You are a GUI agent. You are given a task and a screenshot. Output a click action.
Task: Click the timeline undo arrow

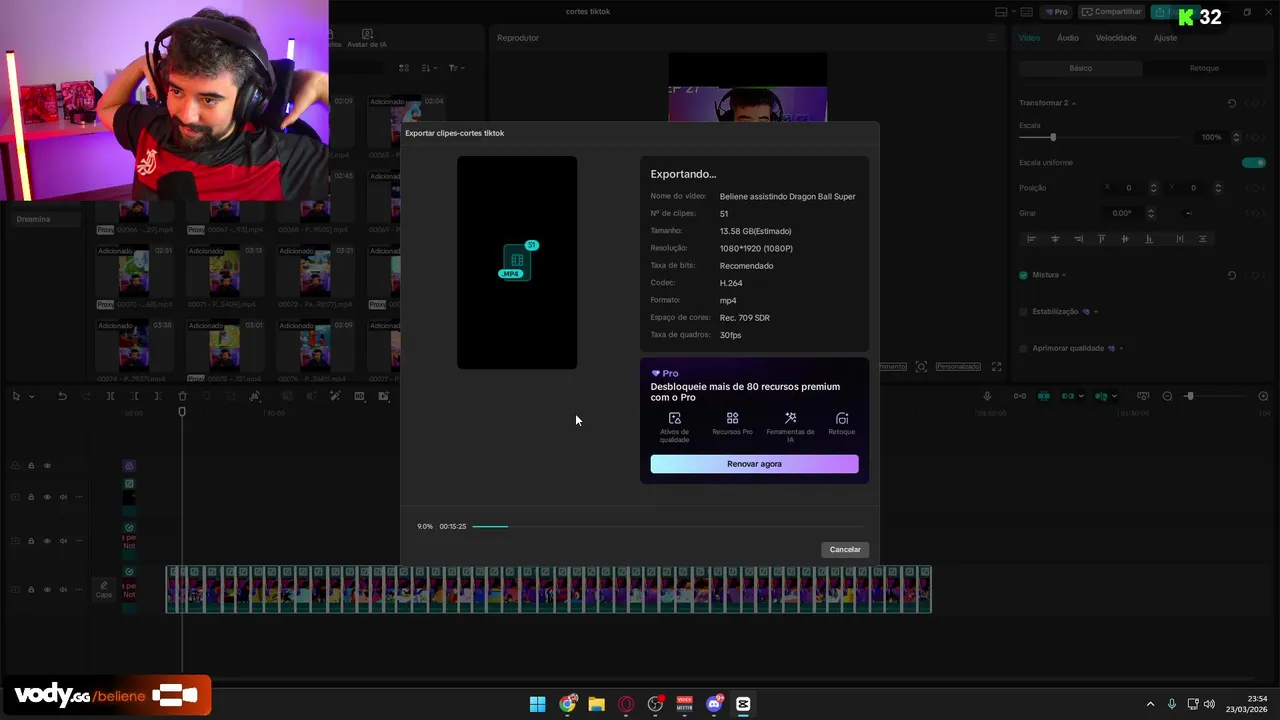pyautogui.click(x=62, y=397)
